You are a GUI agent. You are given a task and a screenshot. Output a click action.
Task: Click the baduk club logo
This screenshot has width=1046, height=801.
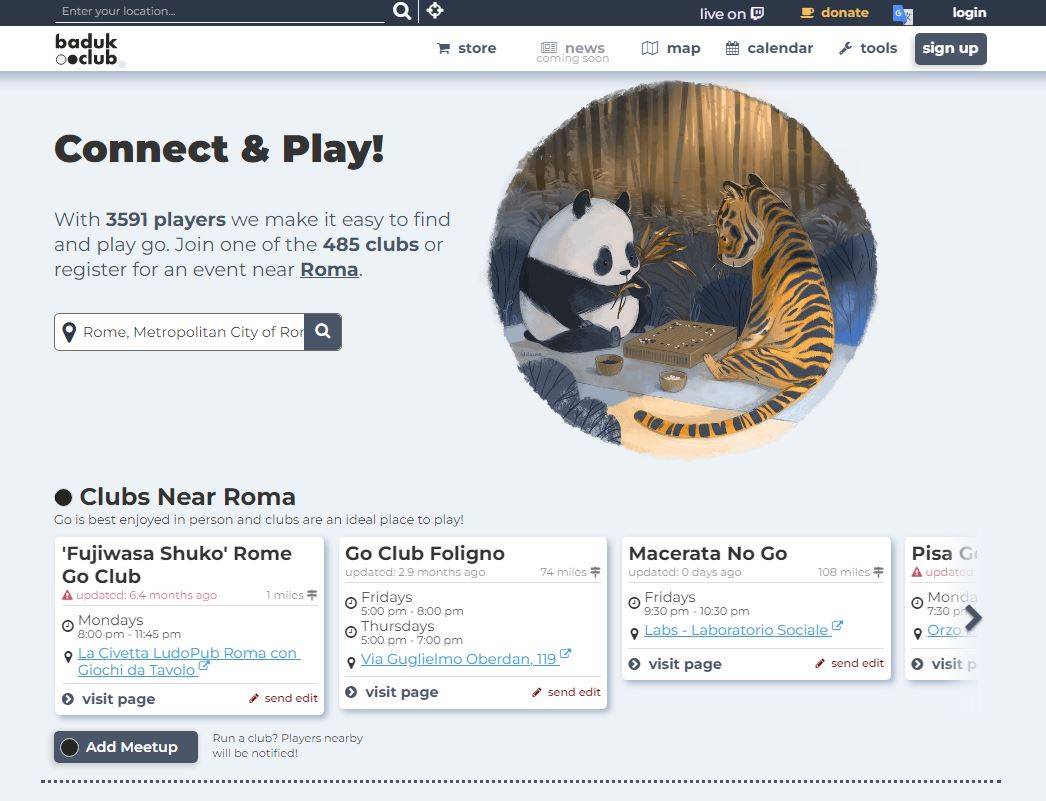[x=84, y=48]
